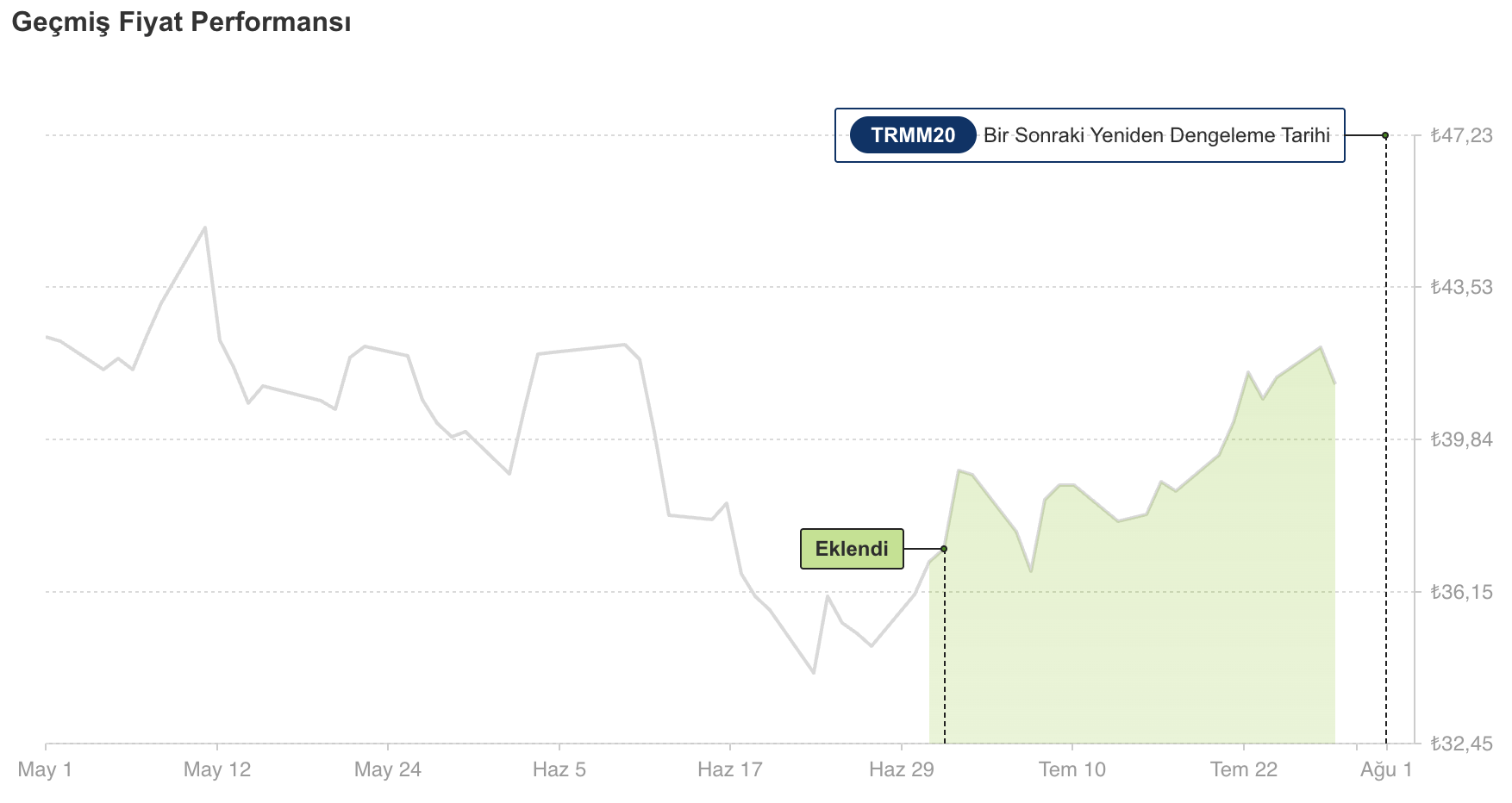Screen dimensions: 1512x803
Task: Click the May 24 date label
Action: pyautogui.click(x=388, y=769)
